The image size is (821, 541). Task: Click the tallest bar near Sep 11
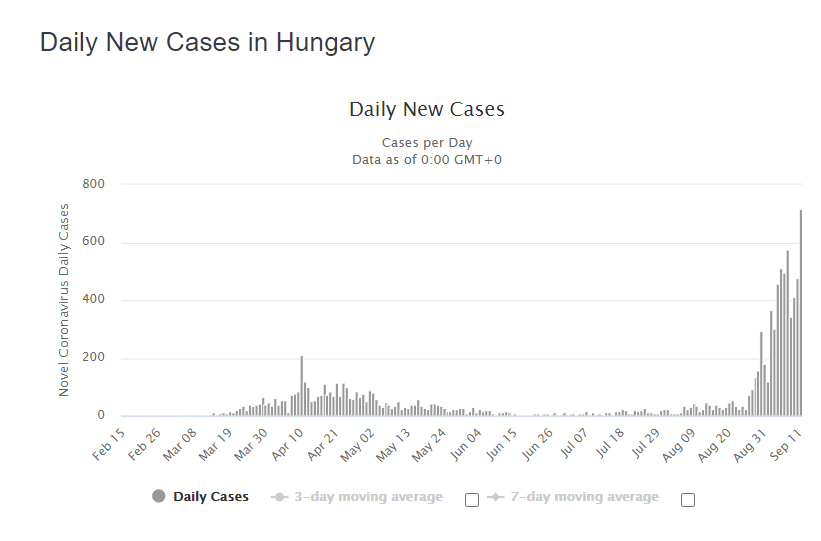[x=801, y=313]
